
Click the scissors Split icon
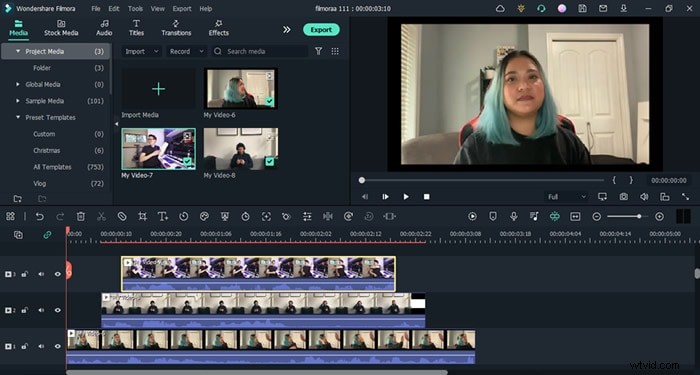click(101, 217)
